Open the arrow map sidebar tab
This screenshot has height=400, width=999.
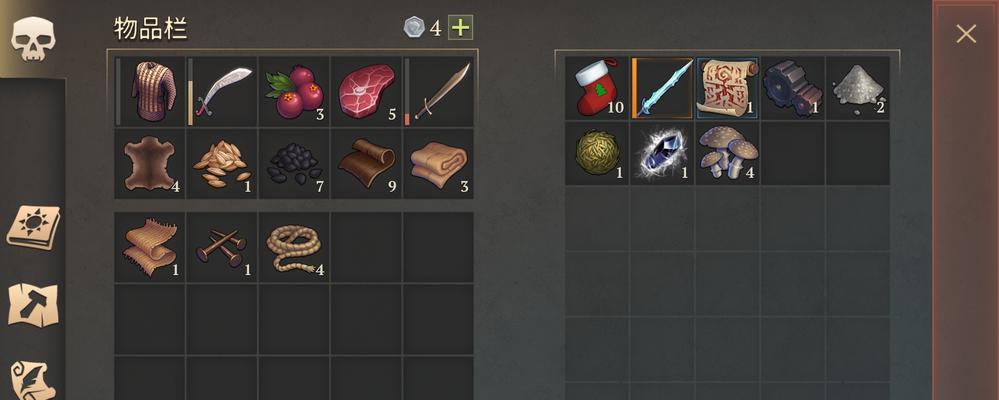click(32, 304)
